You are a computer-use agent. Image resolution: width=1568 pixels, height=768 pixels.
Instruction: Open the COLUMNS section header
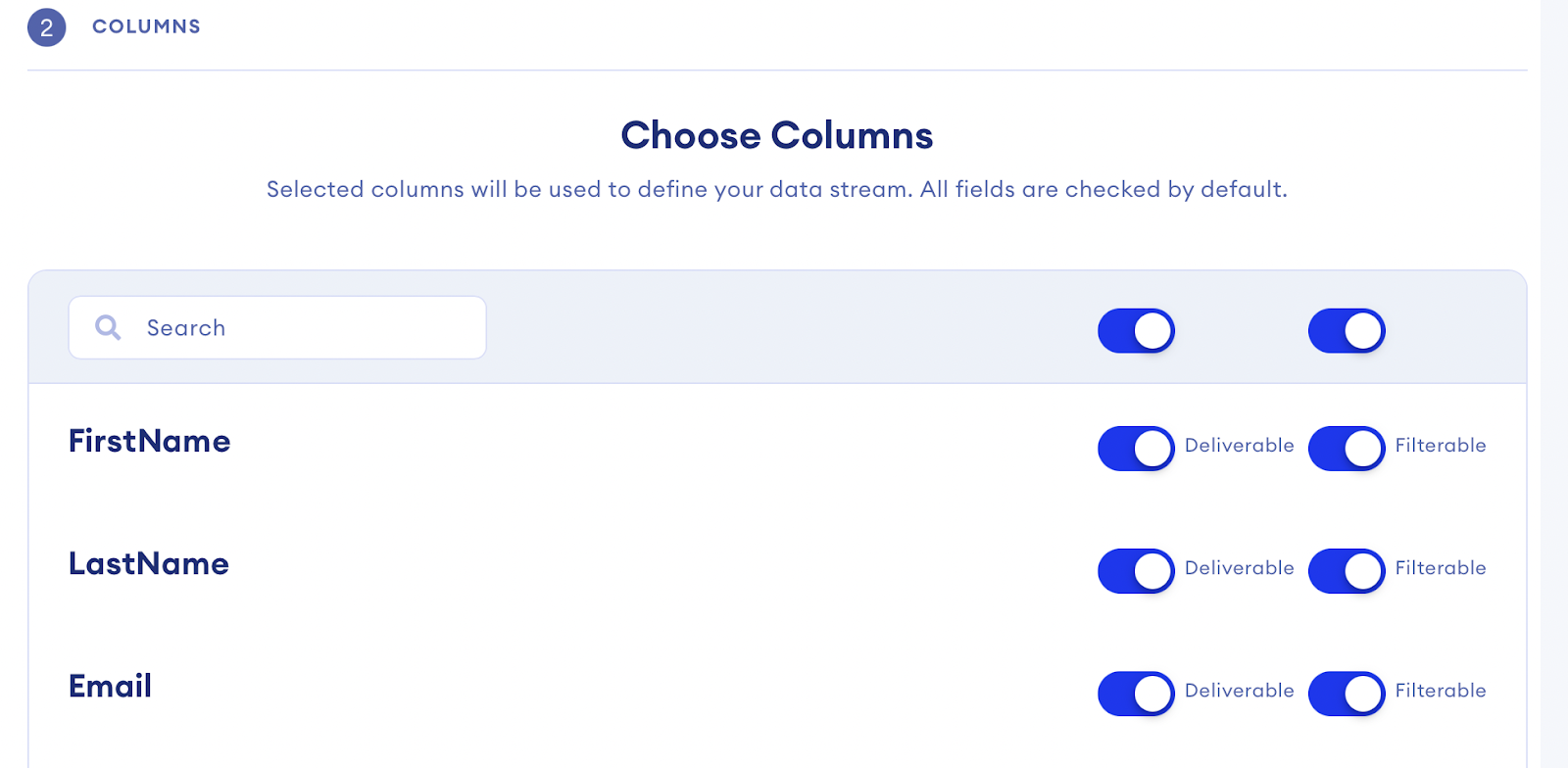coord(146,26)
